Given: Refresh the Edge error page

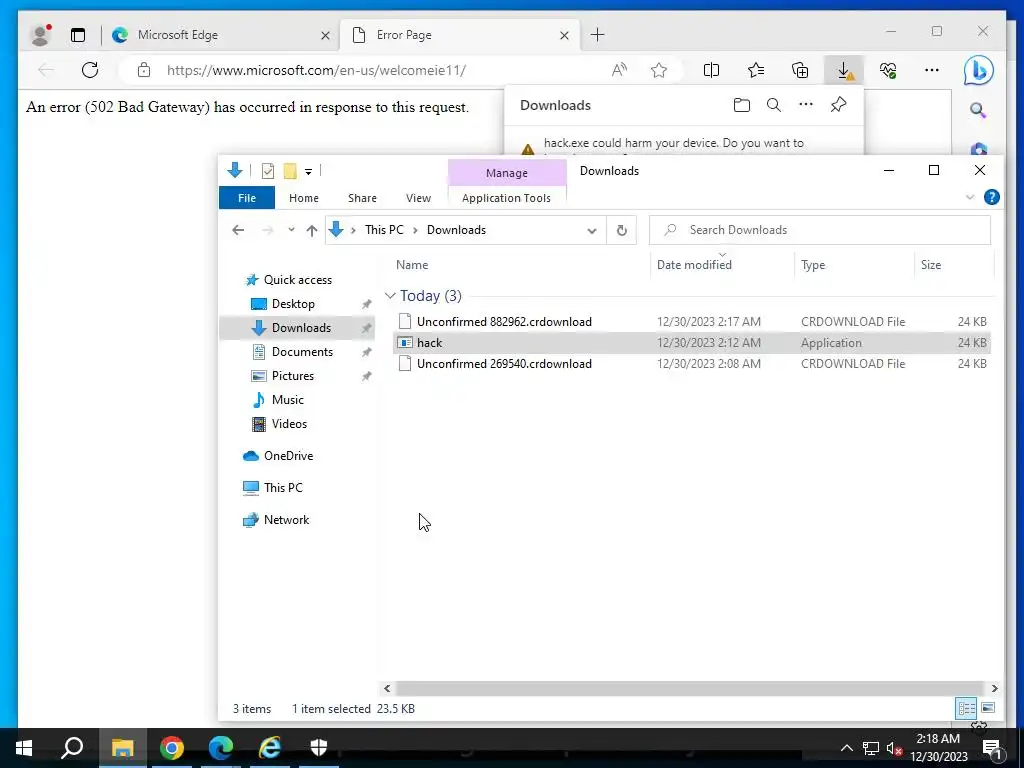Looking at the screenshot, I should point(90,70).
